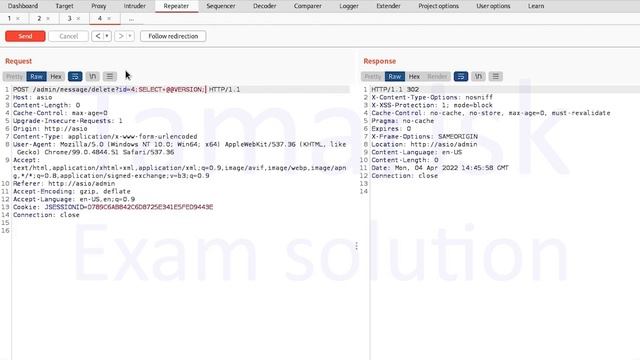Add new Repeater tab with ellipsis
This screenshot has height=360, width=640.
coord(131,19)
